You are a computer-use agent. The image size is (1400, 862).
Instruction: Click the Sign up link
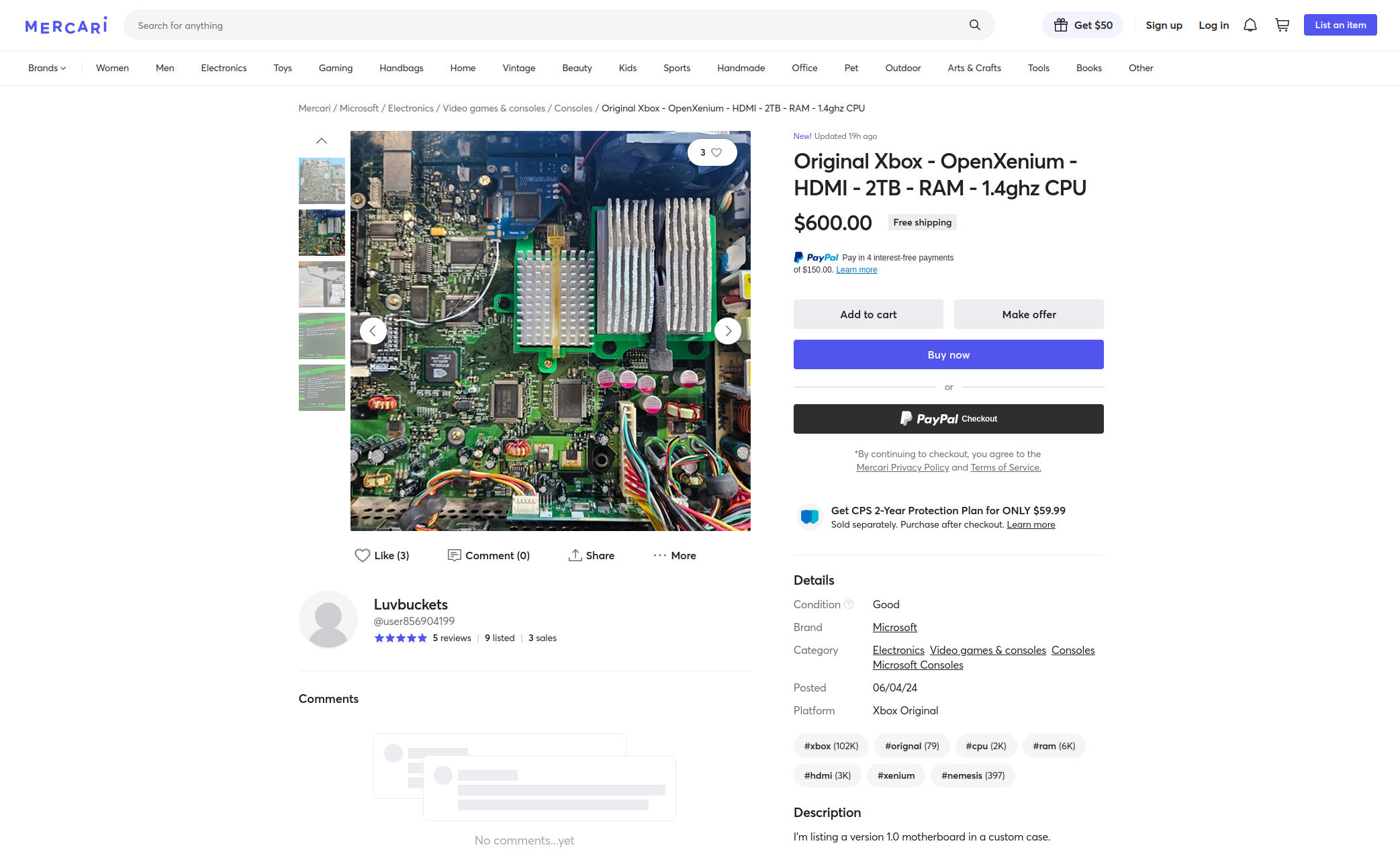(x=1164, y=25)
